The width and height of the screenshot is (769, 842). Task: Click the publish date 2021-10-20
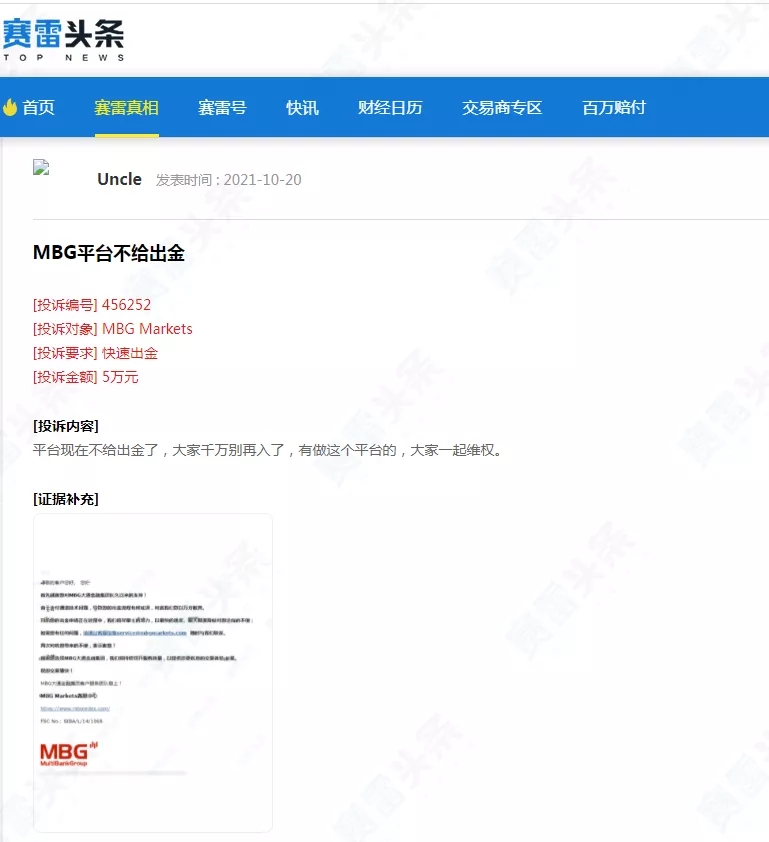(x=263, y=180)
